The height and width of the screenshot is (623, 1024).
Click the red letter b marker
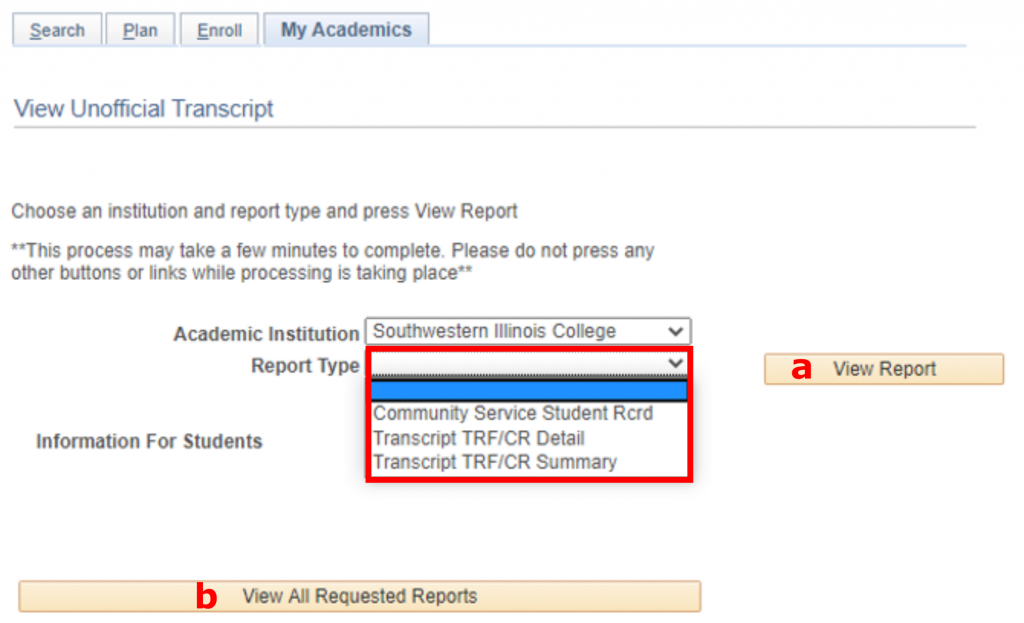pyautogui.click(x=206, y=597)
